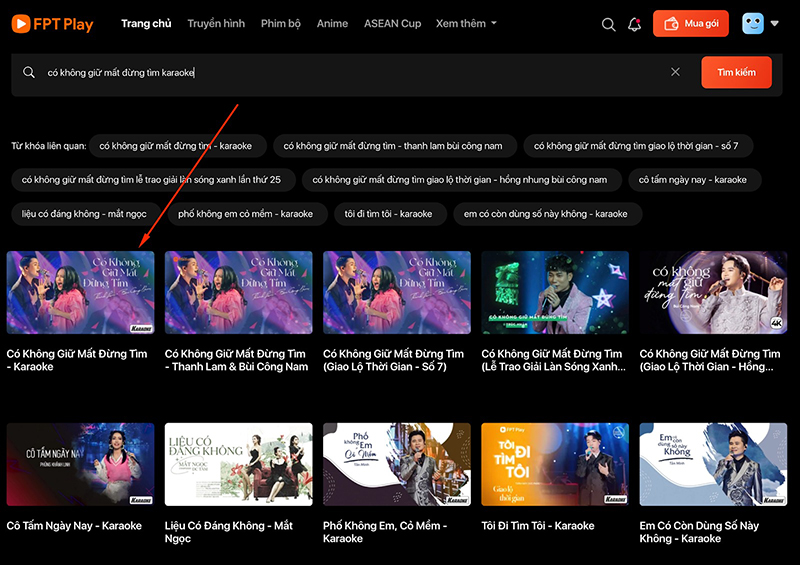800x565 pixels.
Task: Open first 'Có Không Giữ Mất Đừng Tìm' karaoke thumbnail
Action: point(80,292)
